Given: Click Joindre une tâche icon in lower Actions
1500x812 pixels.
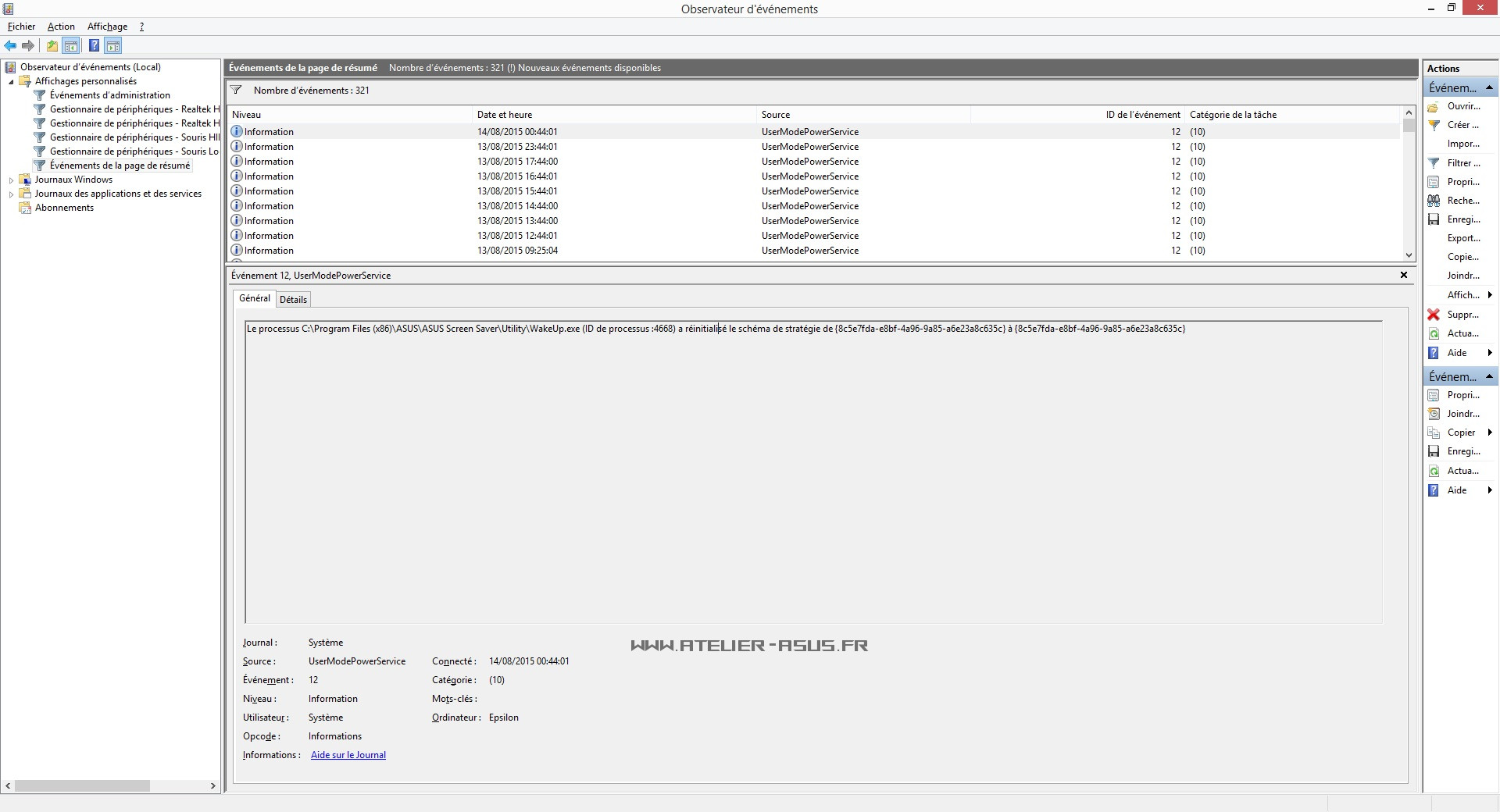Looking at the screenshot, I should click(1434, 414).
